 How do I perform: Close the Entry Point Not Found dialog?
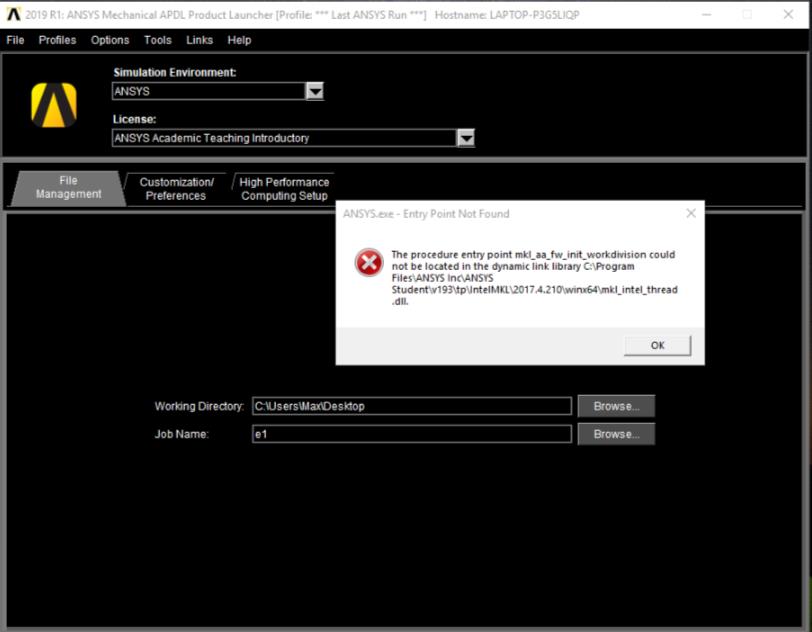[x=691, y=213]
